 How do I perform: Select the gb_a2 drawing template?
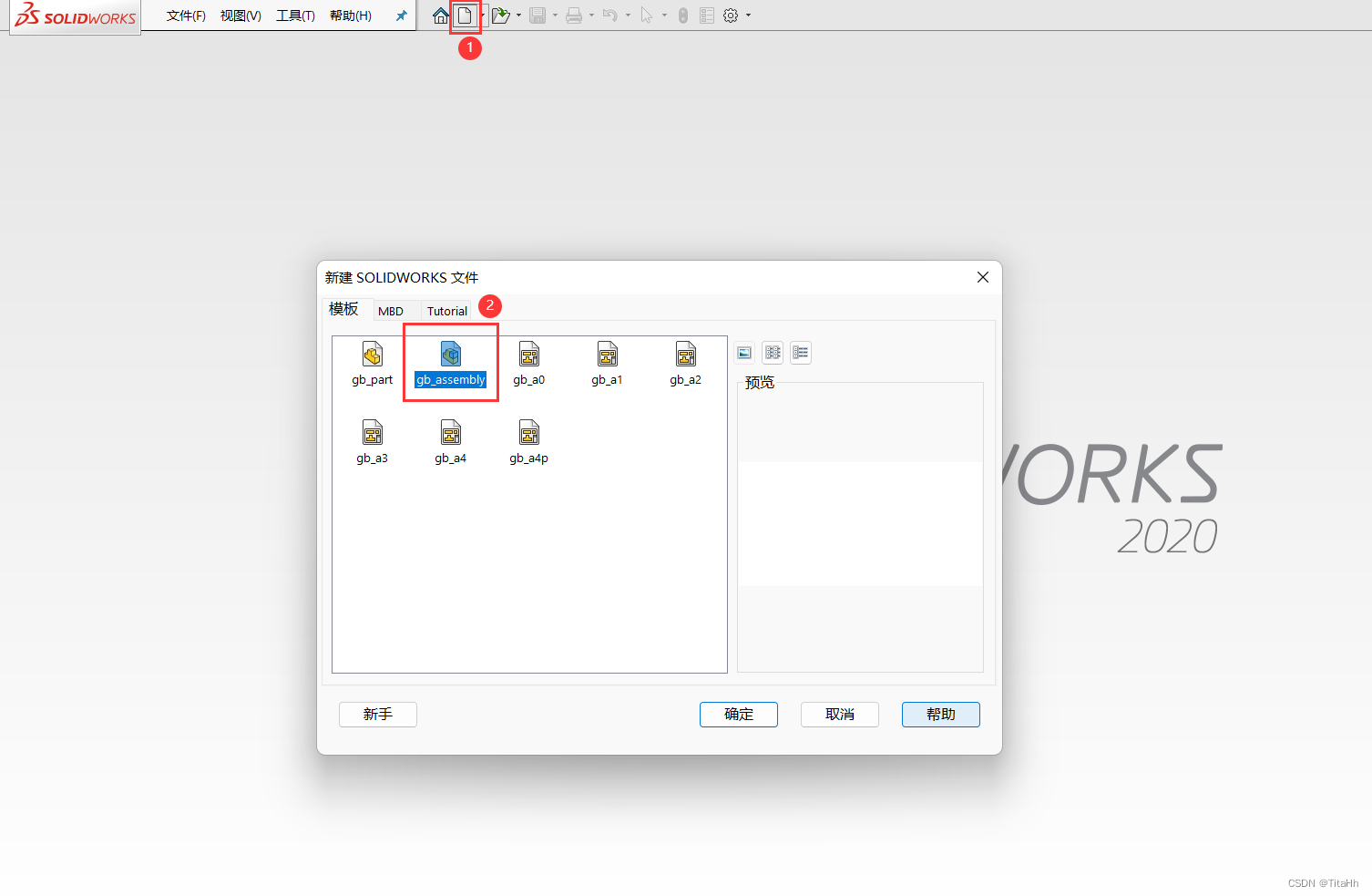pos(686,364)
